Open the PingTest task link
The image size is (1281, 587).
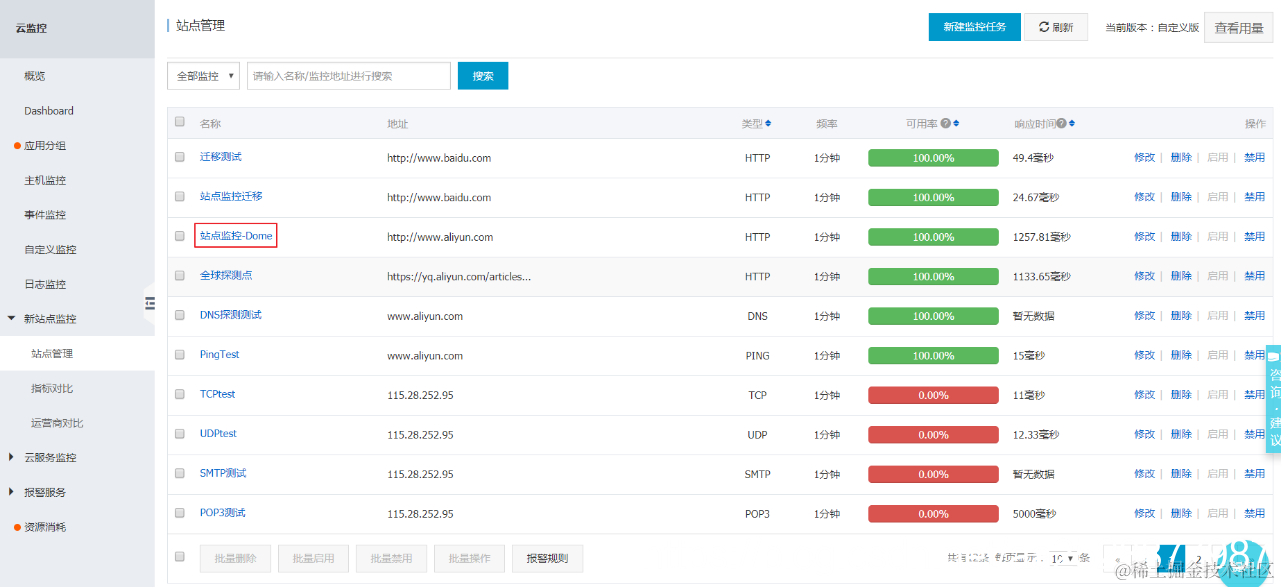(x=220, y=355)
